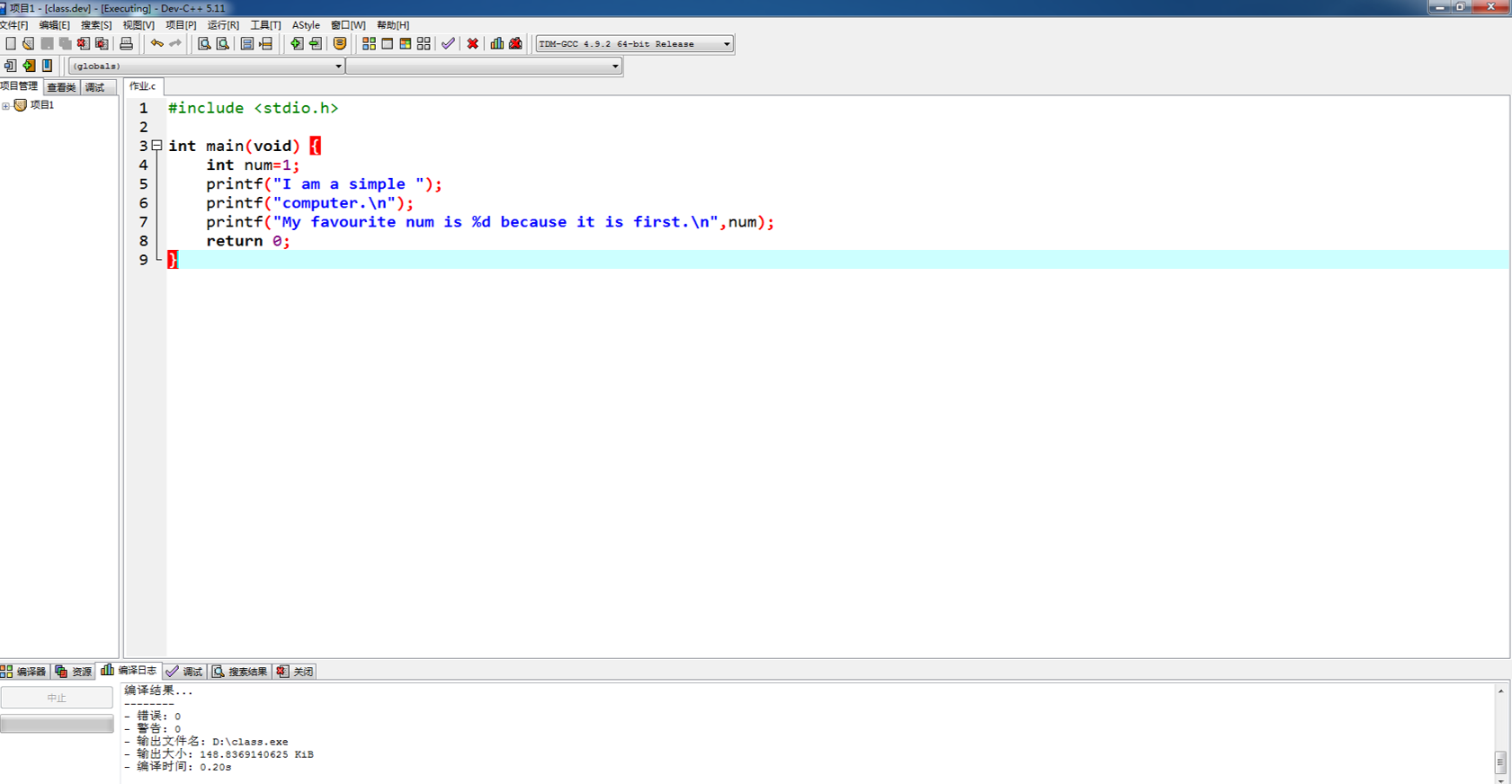This screenshot has height=784, width=1512.
Task: Click the compile progress bar
Action: [57, 724]
